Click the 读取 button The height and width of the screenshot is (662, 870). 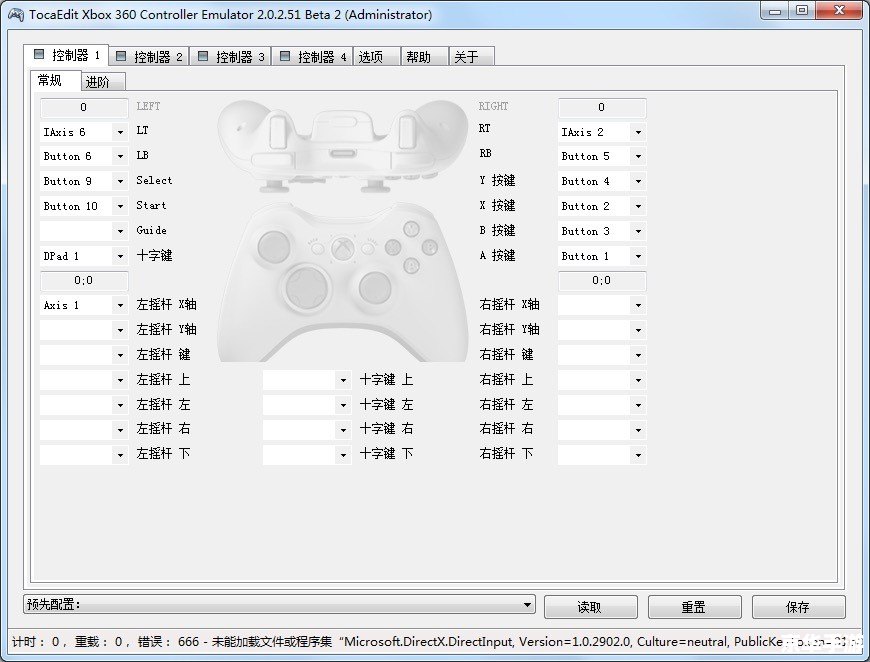590,607
